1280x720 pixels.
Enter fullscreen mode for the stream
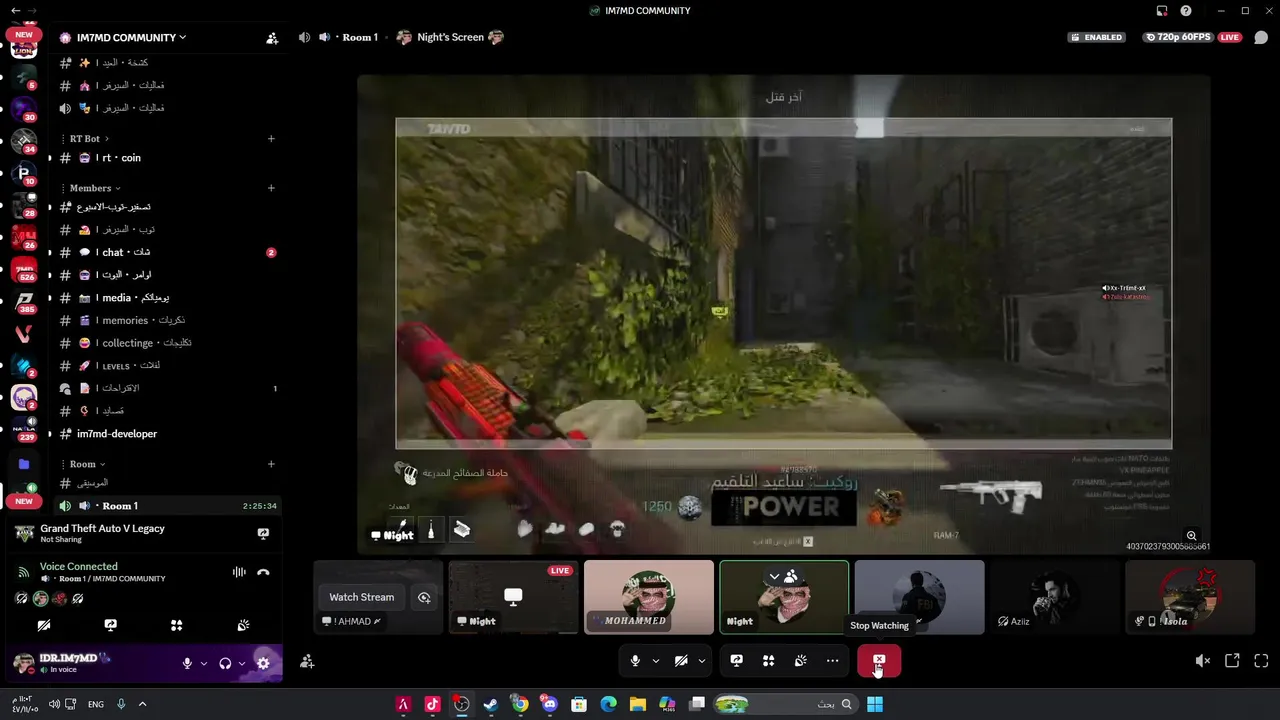coord(1261,661)
